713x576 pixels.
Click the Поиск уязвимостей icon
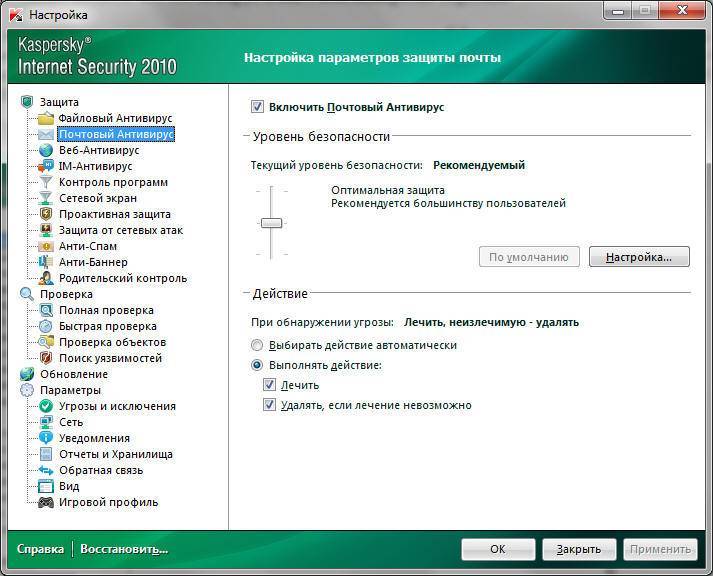coord(45,358)
